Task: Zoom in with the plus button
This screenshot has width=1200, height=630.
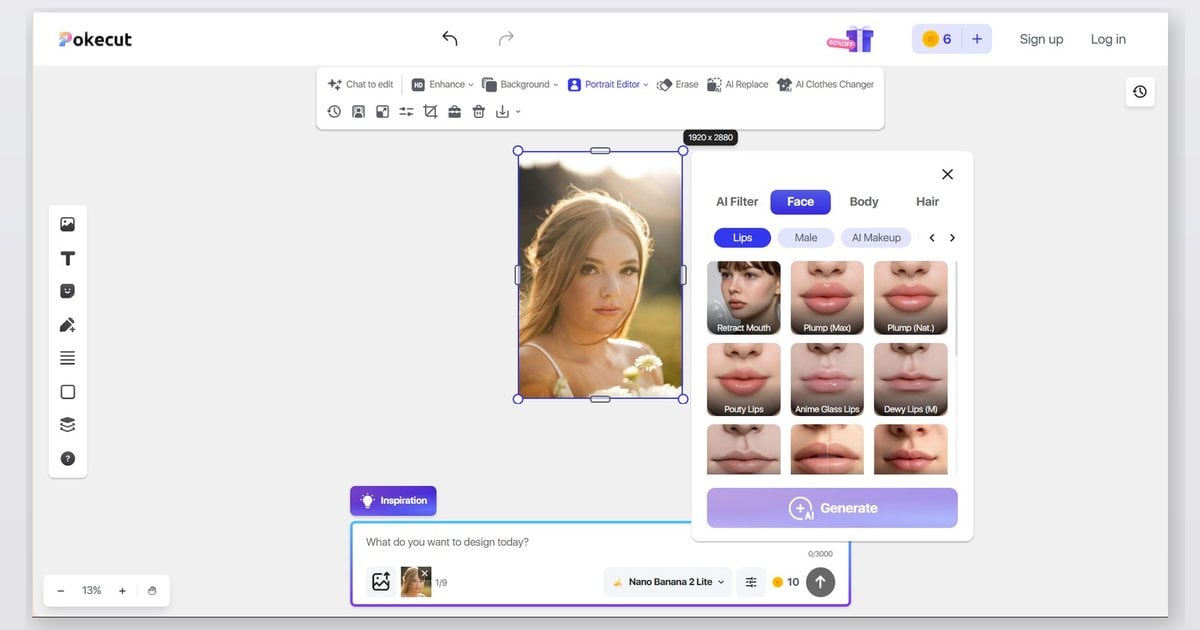Action: (122, 591)
